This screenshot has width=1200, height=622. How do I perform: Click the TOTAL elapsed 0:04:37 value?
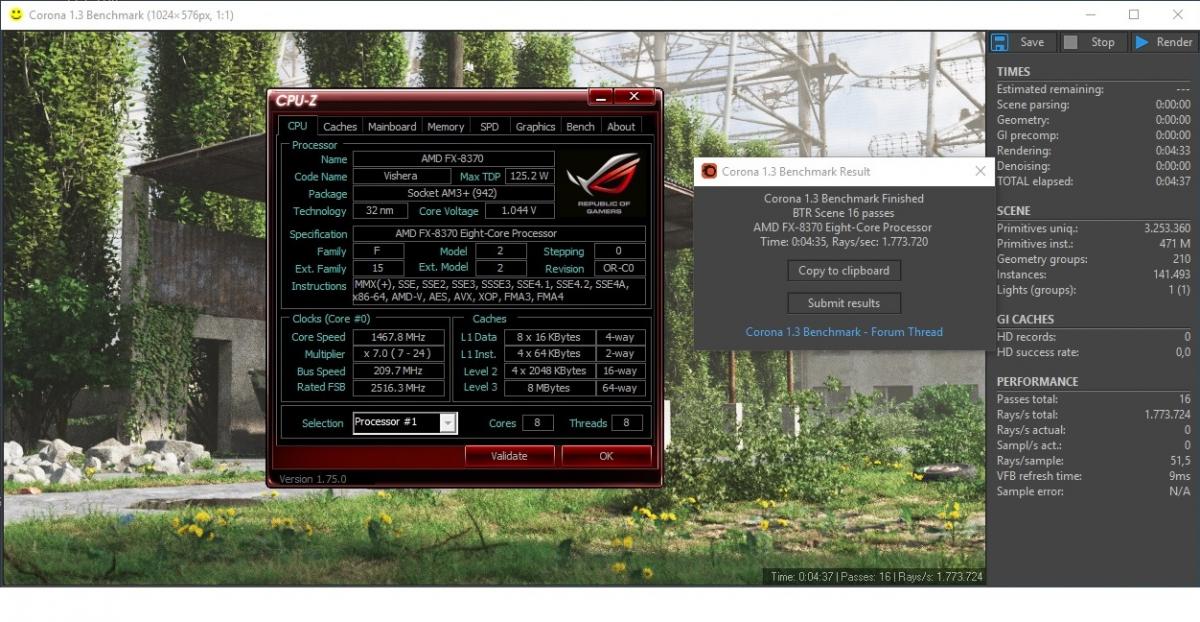[1172, 182]
